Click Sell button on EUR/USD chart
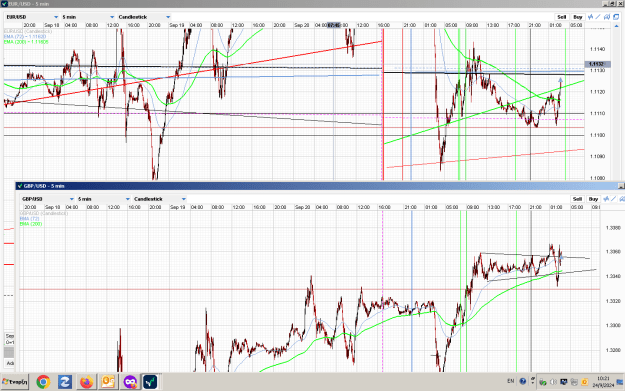Image resolution: width=625 pixels, height=391 pixels. (562, 17)
